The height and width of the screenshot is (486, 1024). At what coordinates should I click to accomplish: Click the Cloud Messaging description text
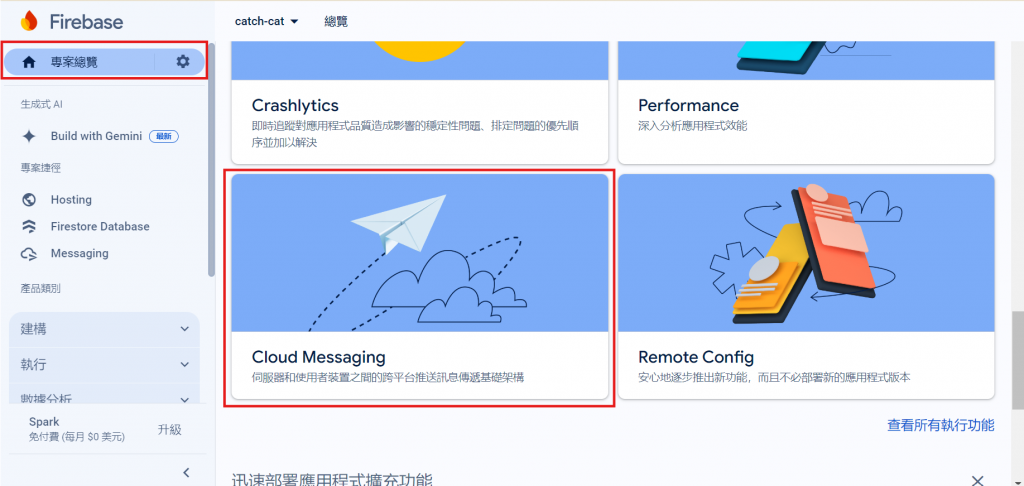click(388, 378)
